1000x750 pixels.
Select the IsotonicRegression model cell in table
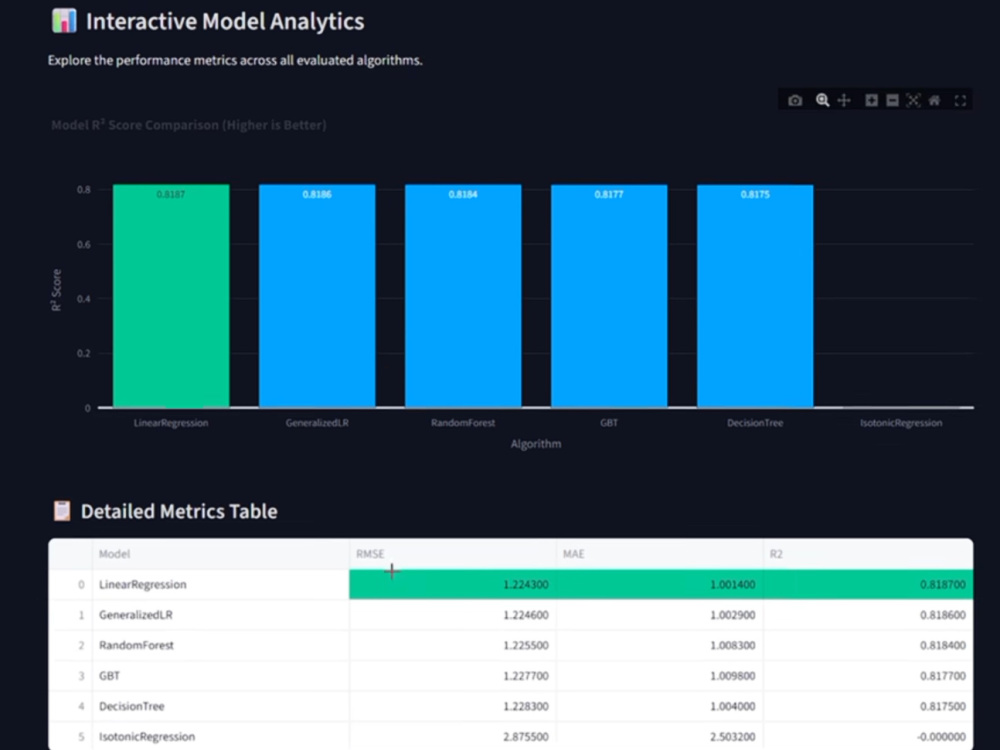(221, 737)
